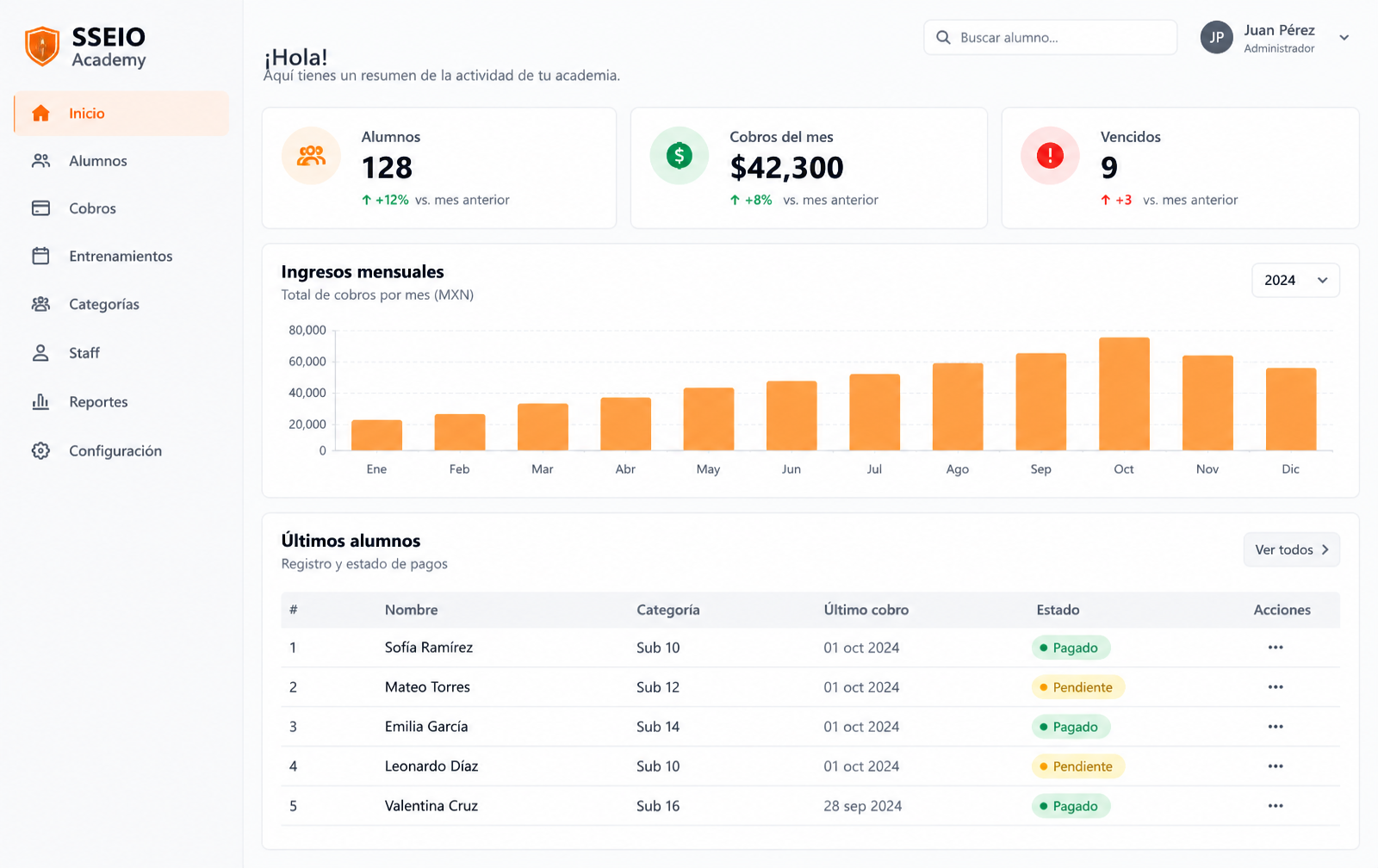1378x868 pixels.
Task: Click the Nombre column header
Action: pos(411,610)
